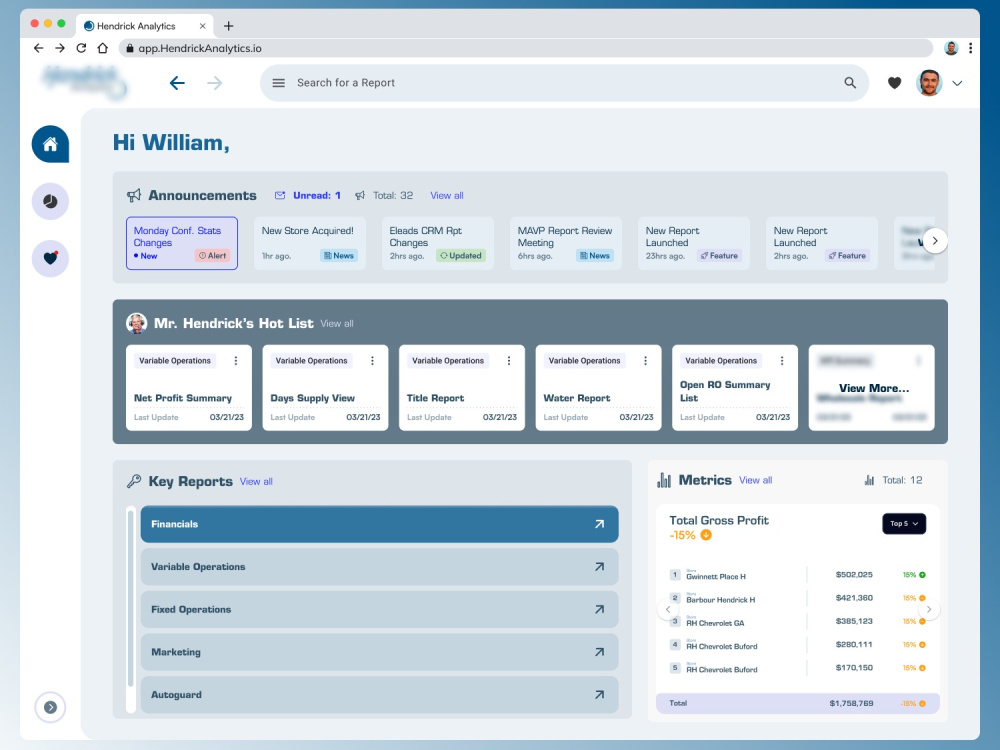1000x750 pixels.
Task: Open the Top 5 dropdown
Action: pyautogui.click(x=904, y=524)
